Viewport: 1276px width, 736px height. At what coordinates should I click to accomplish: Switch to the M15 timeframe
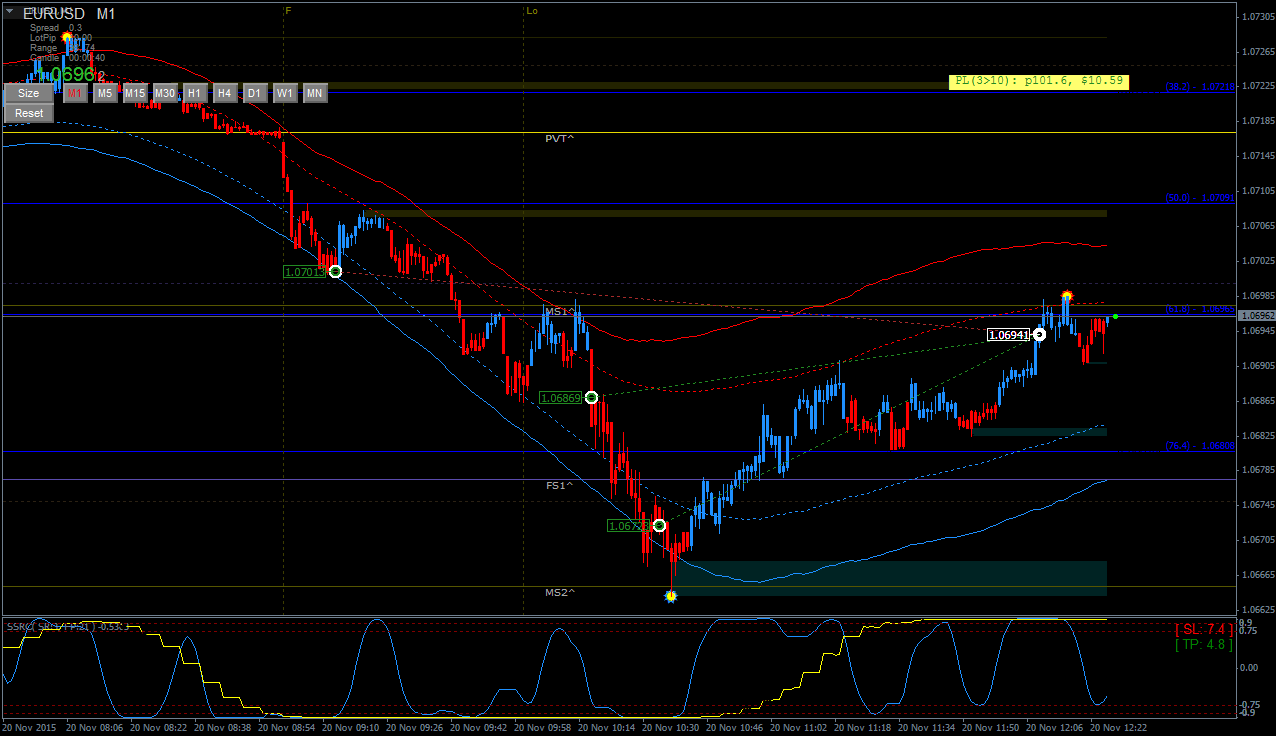[135, 93]
